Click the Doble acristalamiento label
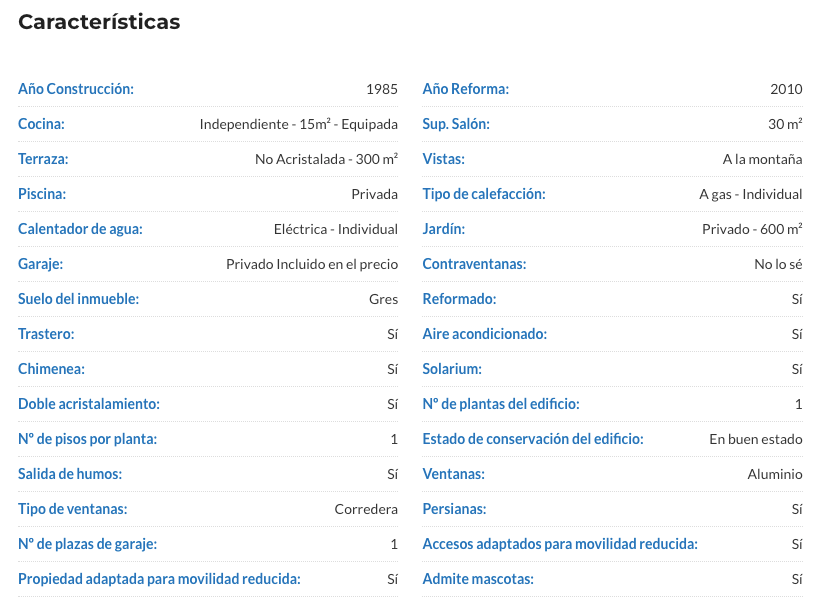The image size is (826, 614). [89, 404]
